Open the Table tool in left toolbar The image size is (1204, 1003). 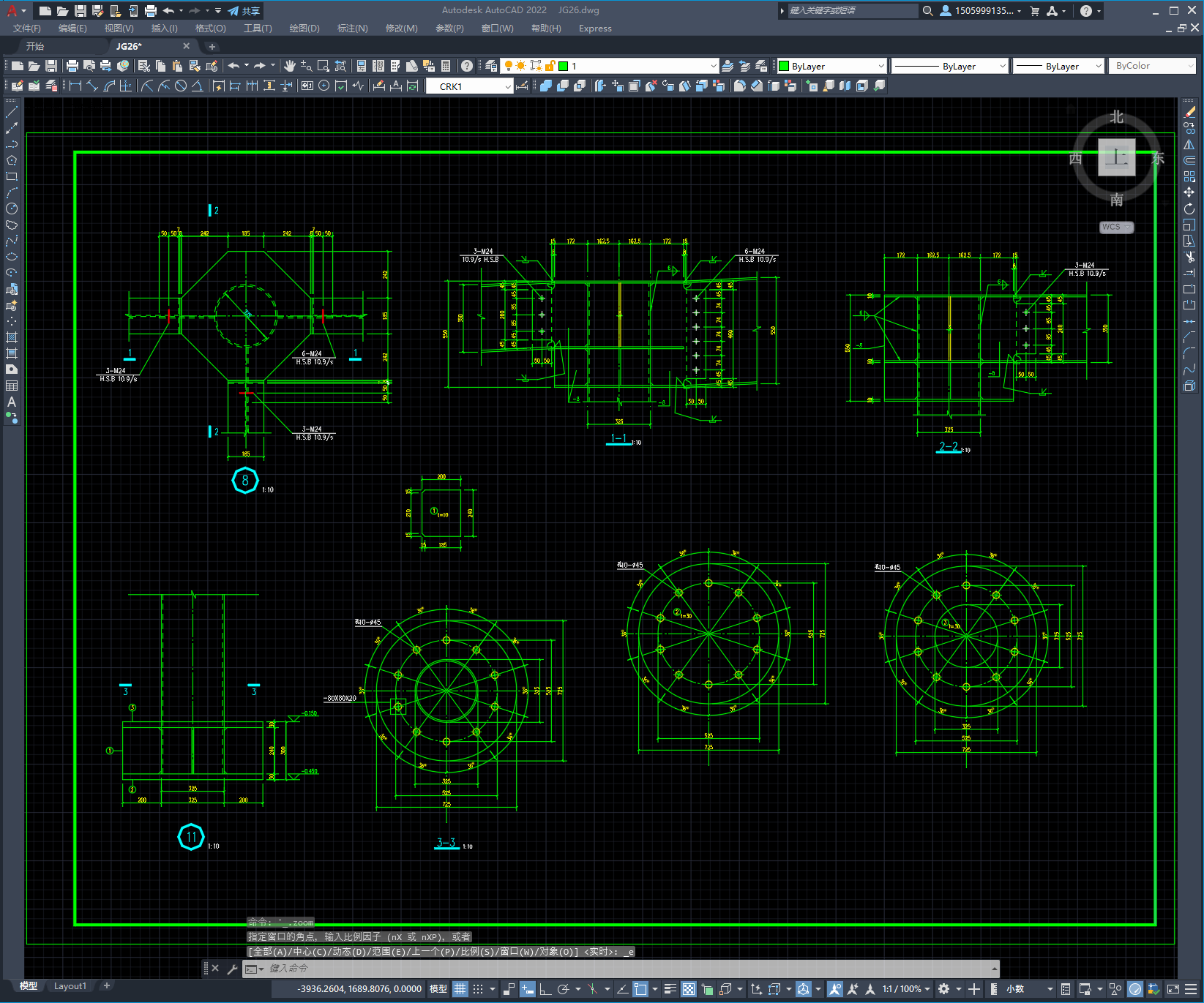pos(12,386)
